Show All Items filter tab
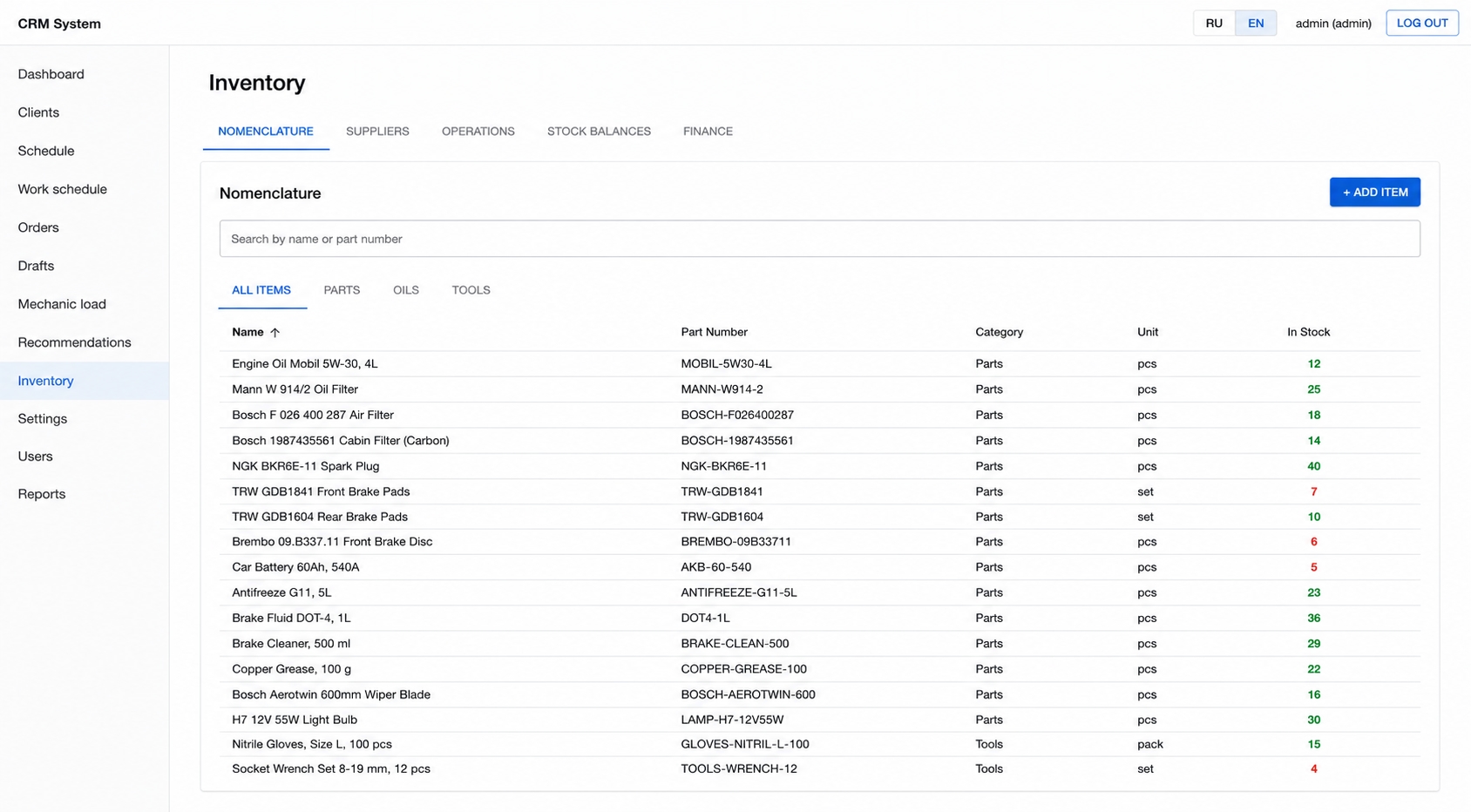Image resolution: width=1471 pixels, height=812 pixels. pyautogui.click(x=261, y=290)
